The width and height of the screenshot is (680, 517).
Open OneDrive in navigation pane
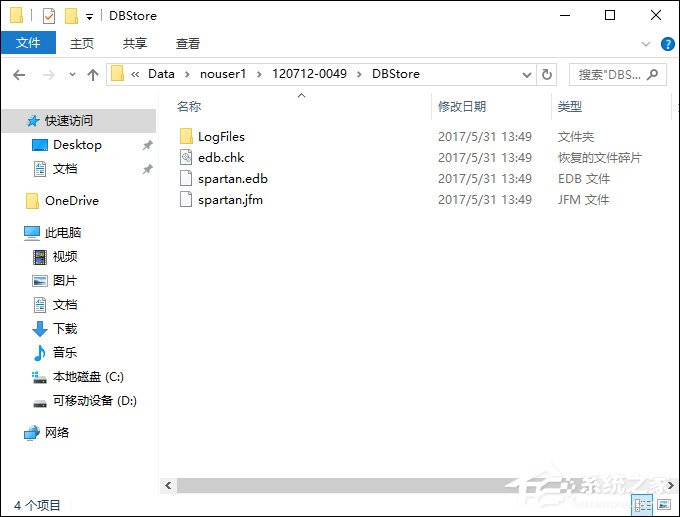point(72,201)
